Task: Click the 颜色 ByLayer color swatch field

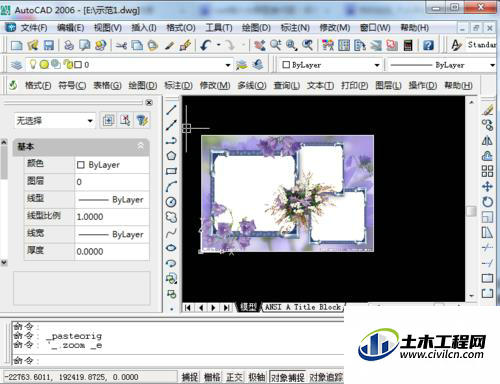Action: tap(112, 165)
